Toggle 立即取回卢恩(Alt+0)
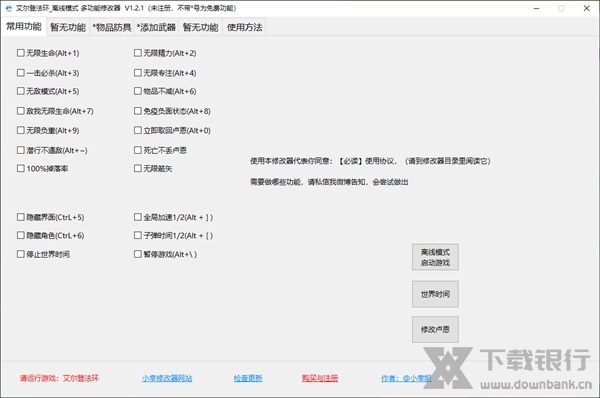 coord(172,130)
